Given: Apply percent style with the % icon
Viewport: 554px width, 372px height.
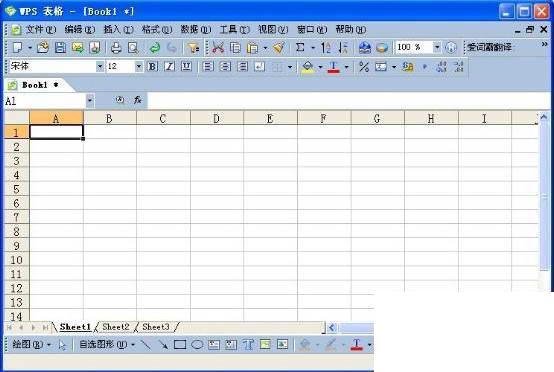Looking at the screenshot, I should point(364,66).
